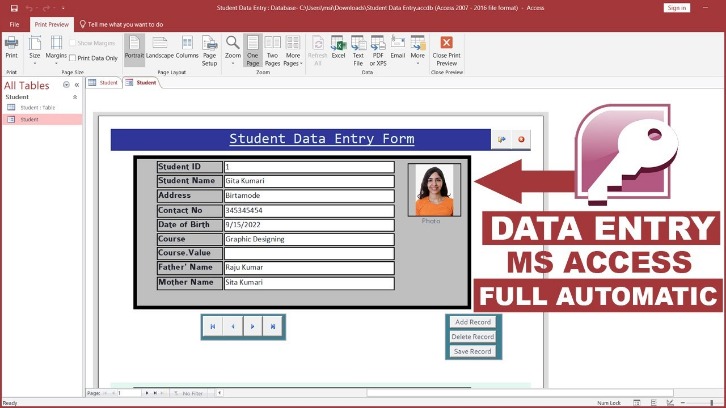
Task: Click the Sign in button
Action: tap(677, 8)
